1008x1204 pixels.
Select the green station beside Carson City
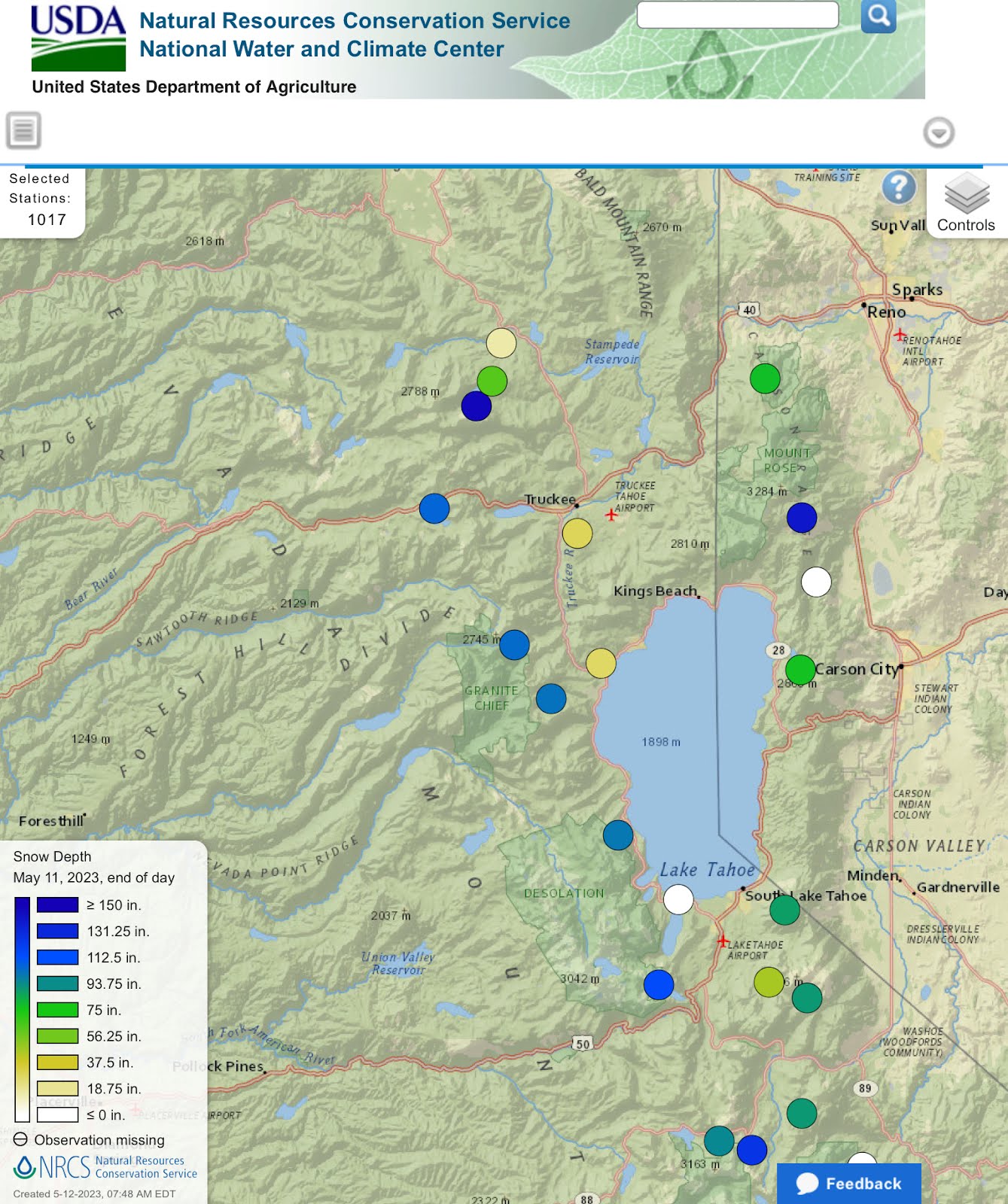click(x=800, y=670)
